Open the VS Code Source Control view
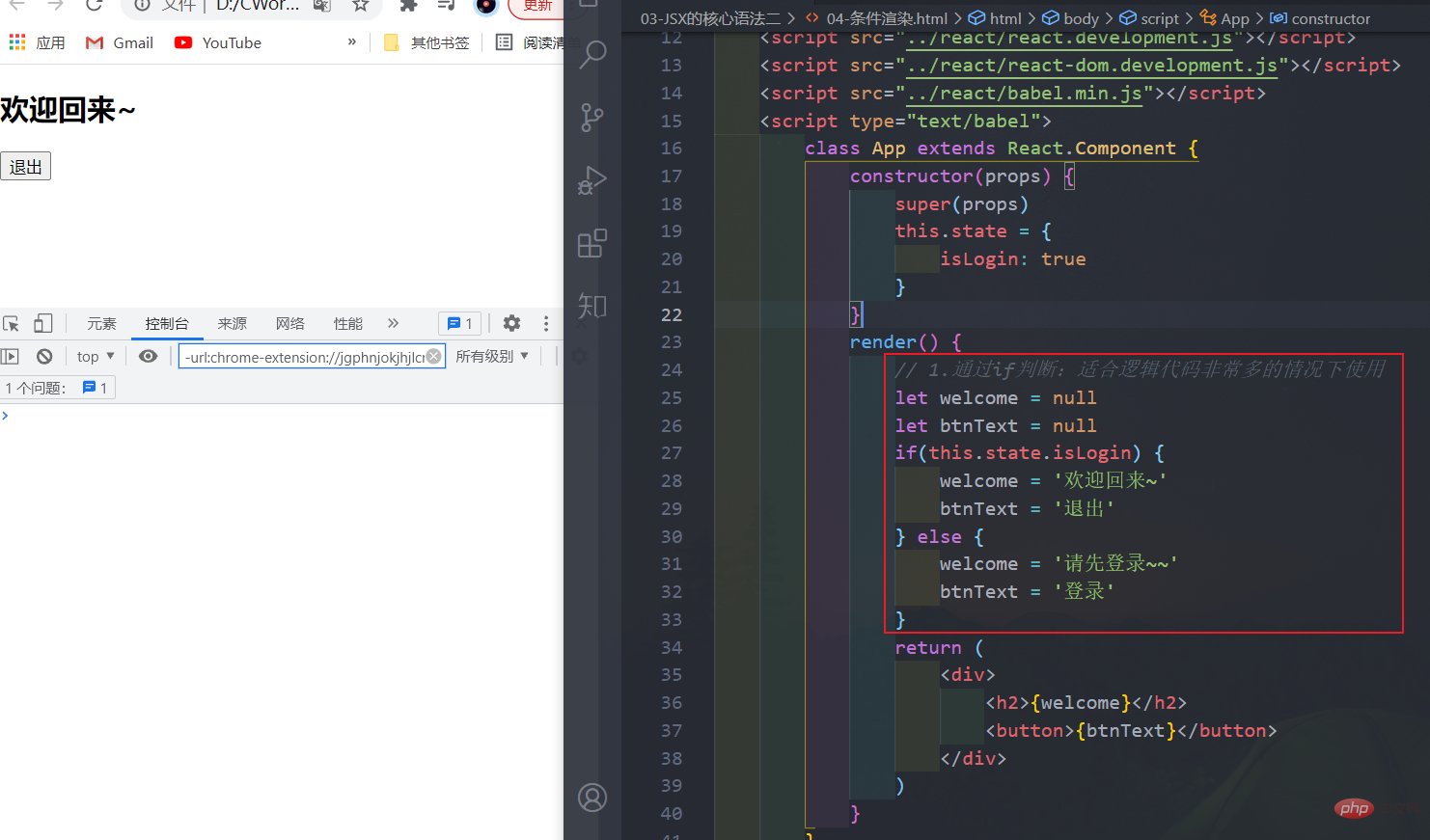This screenshot has width=1430, height=840. pos(592,118)
